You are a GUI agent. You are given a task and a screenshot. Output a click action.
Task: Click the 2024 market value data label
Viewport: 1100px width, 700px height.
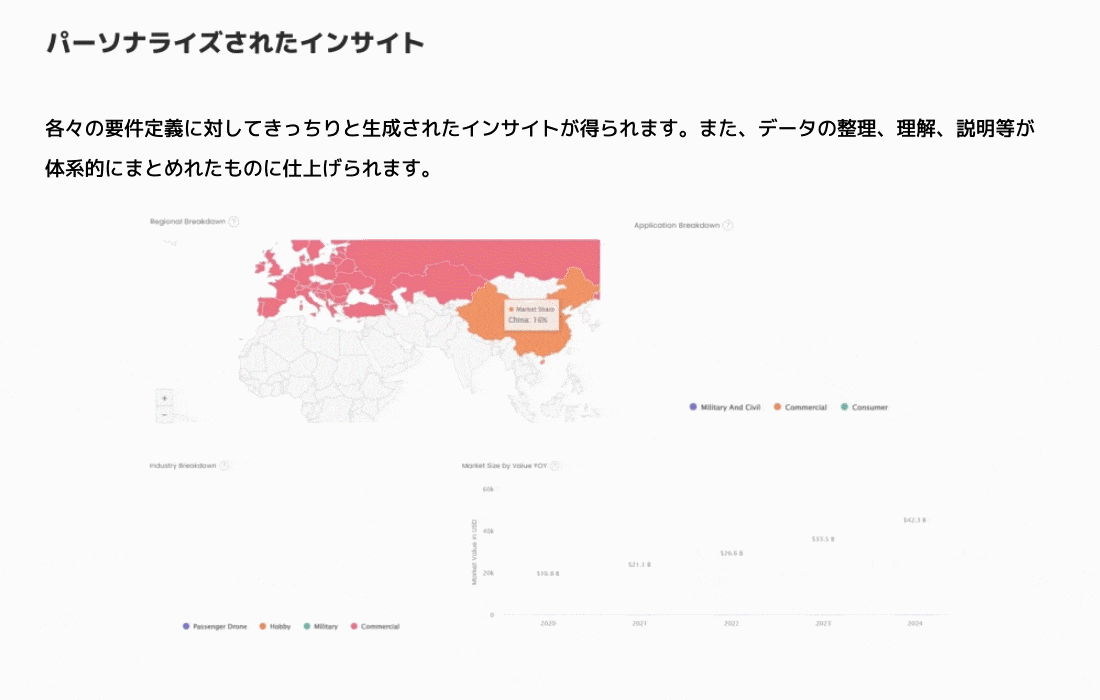[915, 520]
